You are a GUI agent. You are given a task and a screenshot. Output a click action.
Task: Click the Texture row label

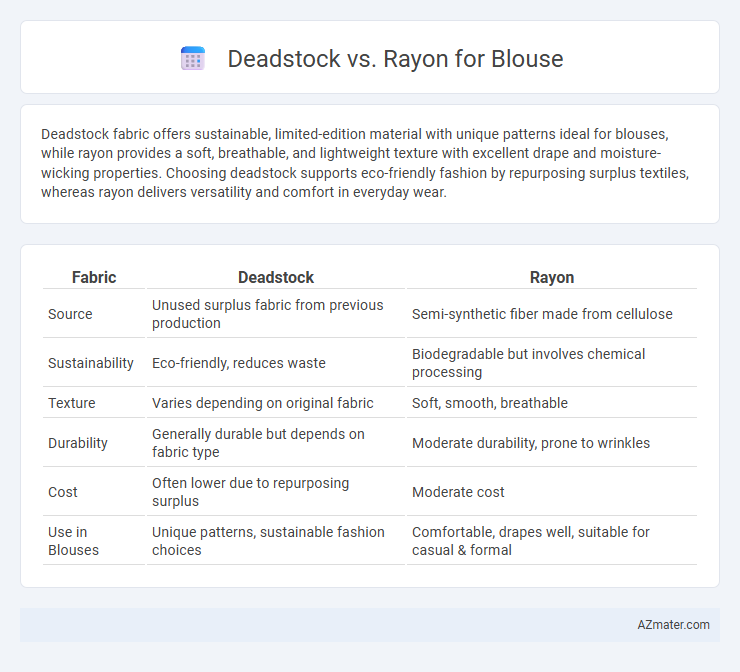tap(72, 403)
